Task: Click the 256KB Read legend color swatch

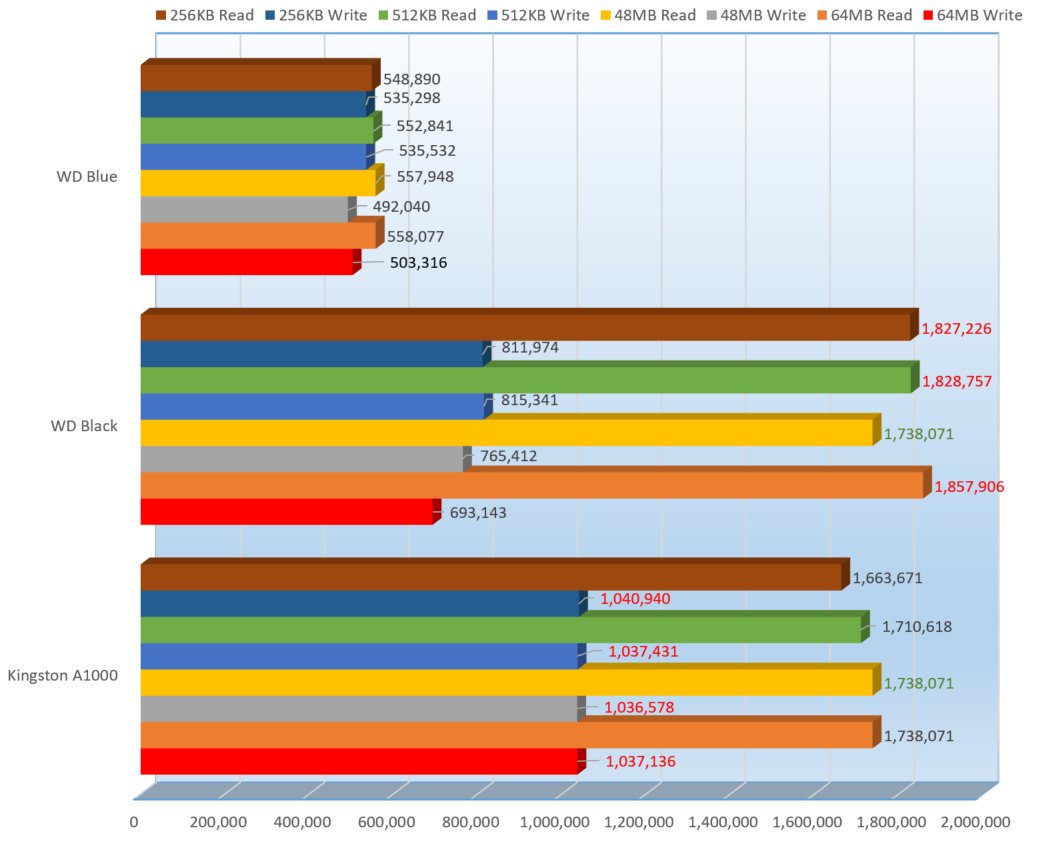Action: tap(161, 15)
